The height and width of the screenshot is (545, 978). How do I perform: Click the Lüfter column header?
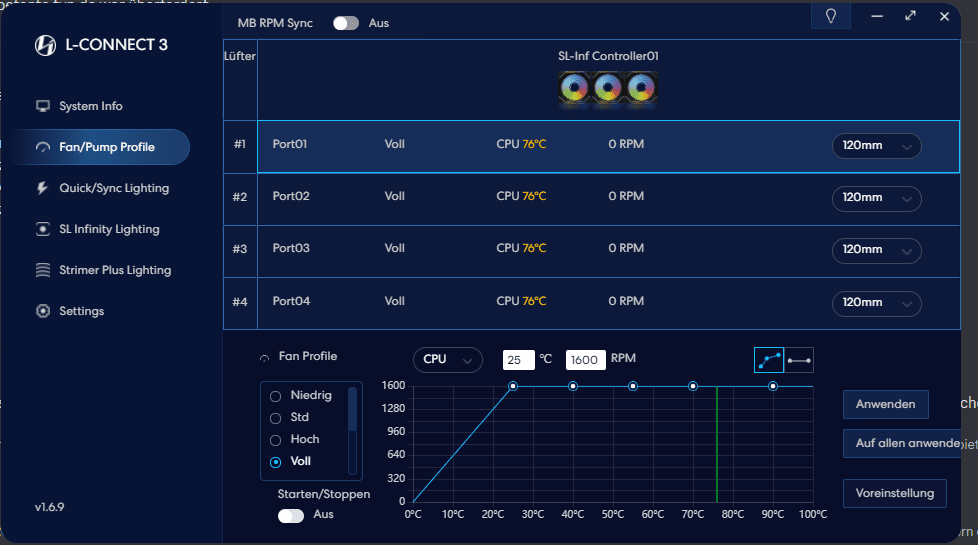coord(240,56)
